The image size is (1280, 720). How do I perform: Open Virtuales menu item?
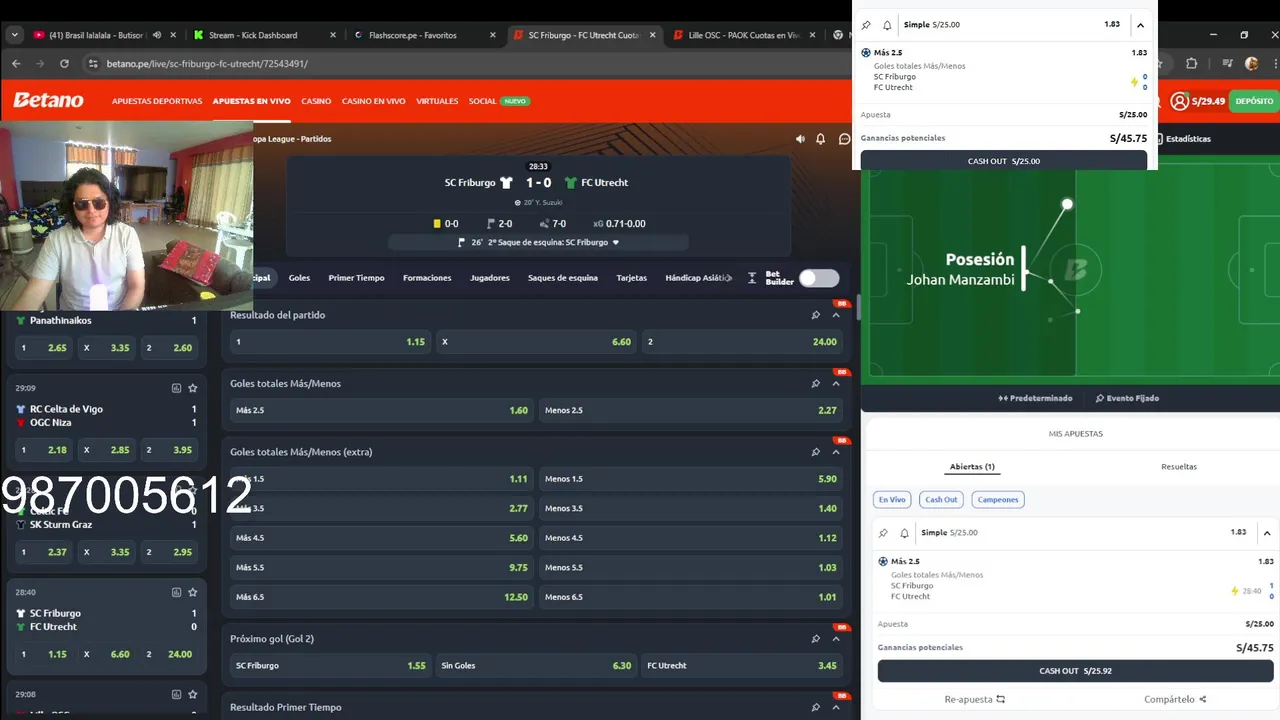point(437,101)
